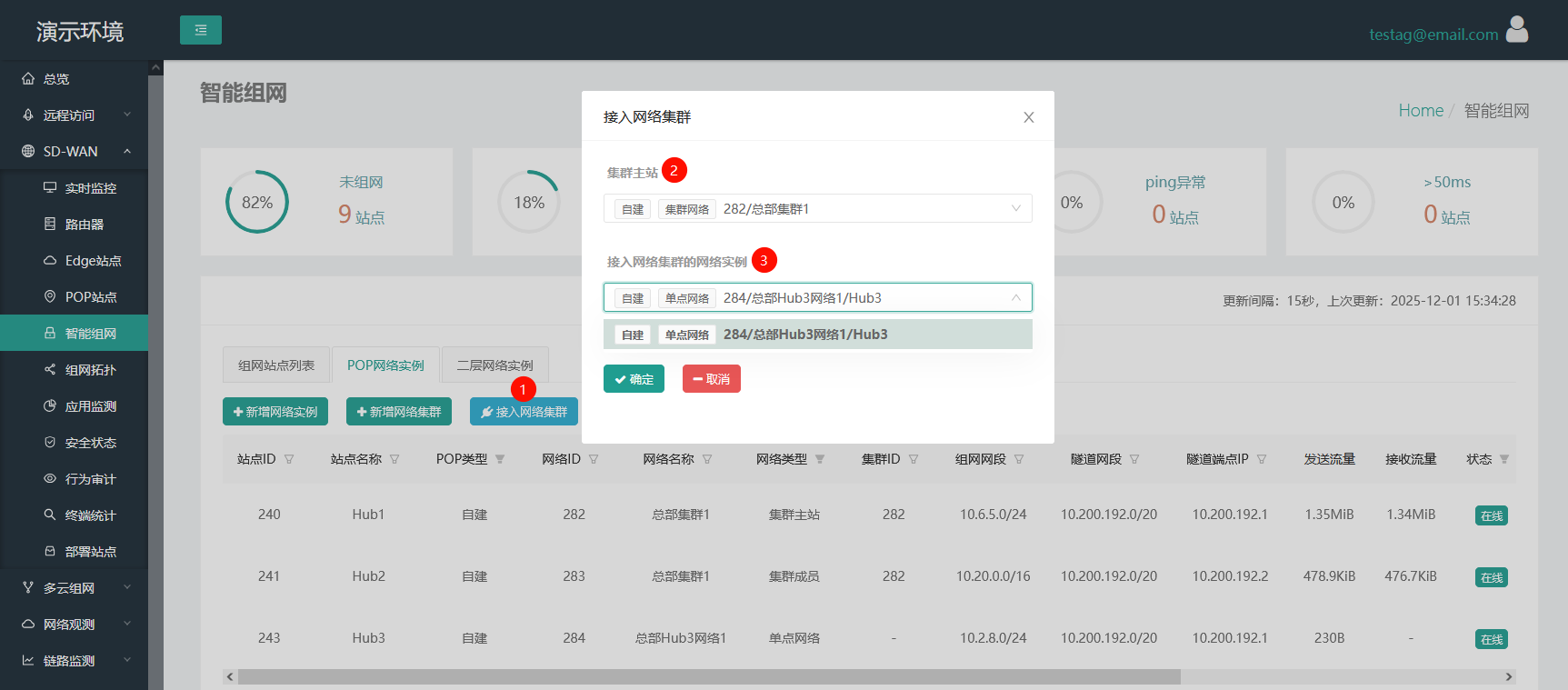Follow the Home breadcrumb link
Viewport: 1568px width, 690px height.
tap(1421, 110)
